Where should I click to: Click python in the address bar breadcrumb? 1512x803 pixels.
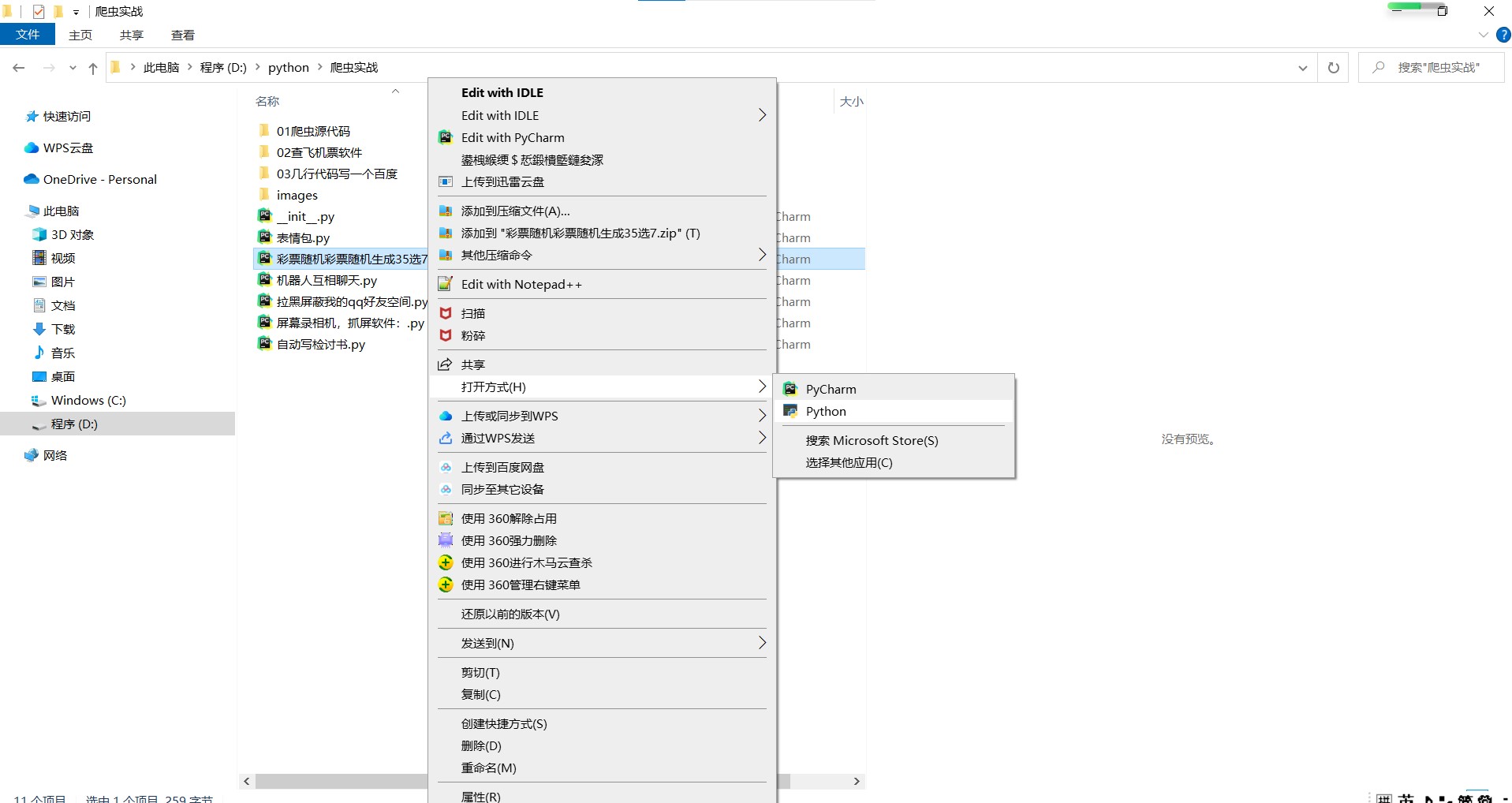click(x=289, y=68)
